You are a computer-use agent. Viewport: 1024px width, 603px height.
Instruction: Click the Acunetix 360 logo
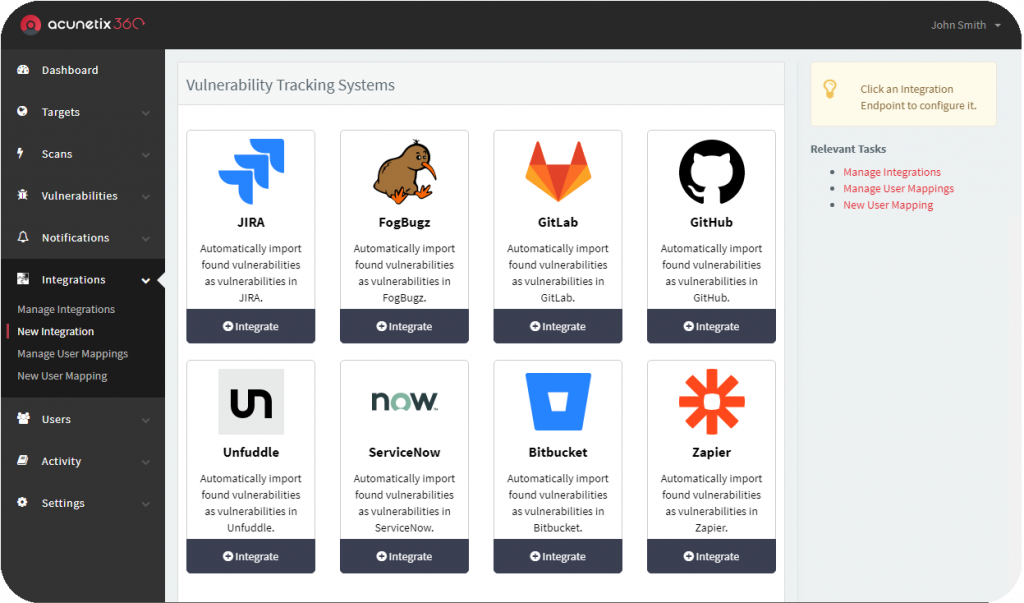point(82,24)
